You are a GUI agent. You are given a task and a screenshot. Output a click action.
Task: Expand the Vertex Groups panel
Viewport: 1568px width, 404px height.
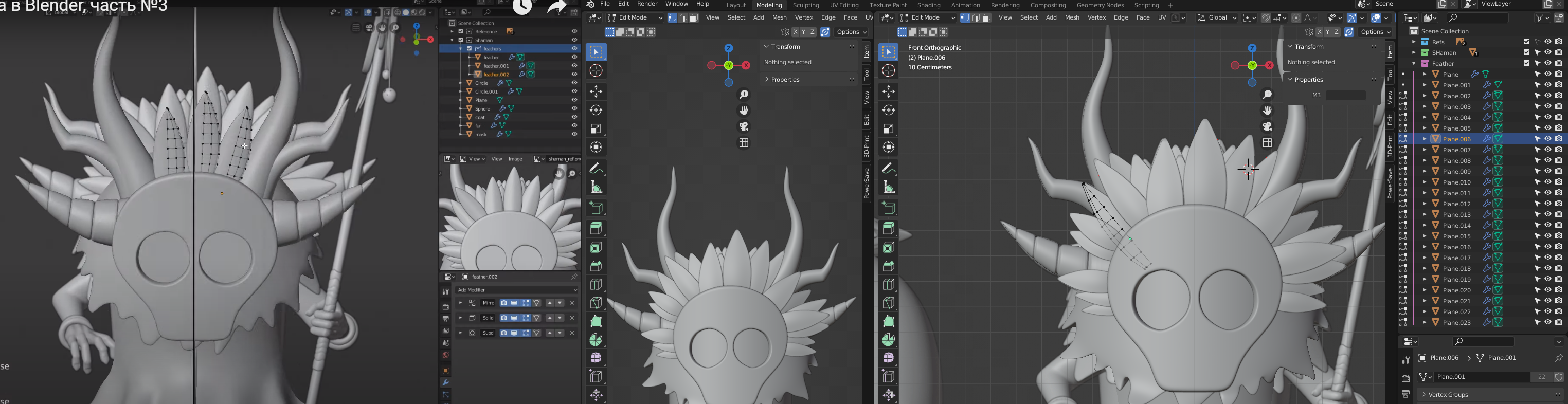point(1448,394)
